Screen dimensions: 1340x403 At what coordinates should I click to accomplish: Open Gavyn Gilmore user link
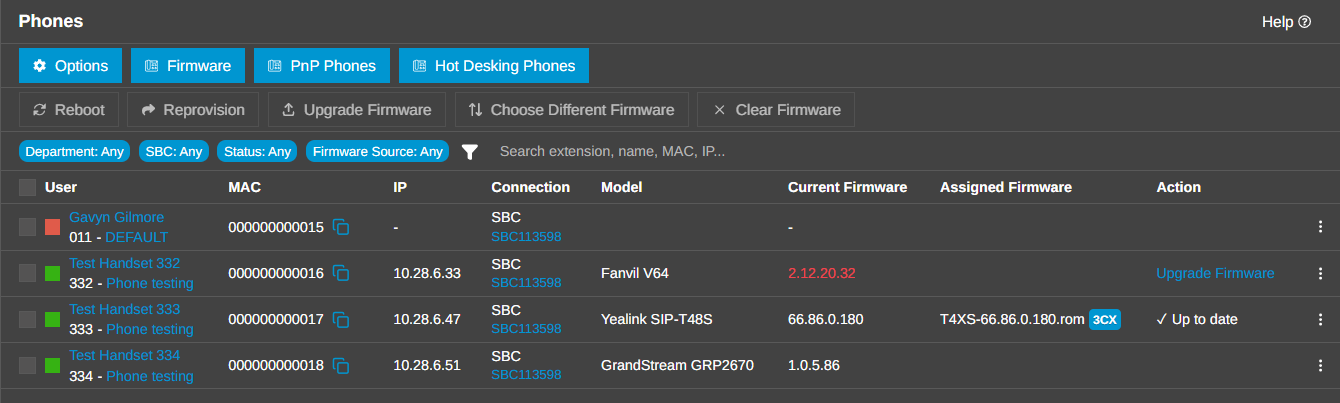coord(116,217)
